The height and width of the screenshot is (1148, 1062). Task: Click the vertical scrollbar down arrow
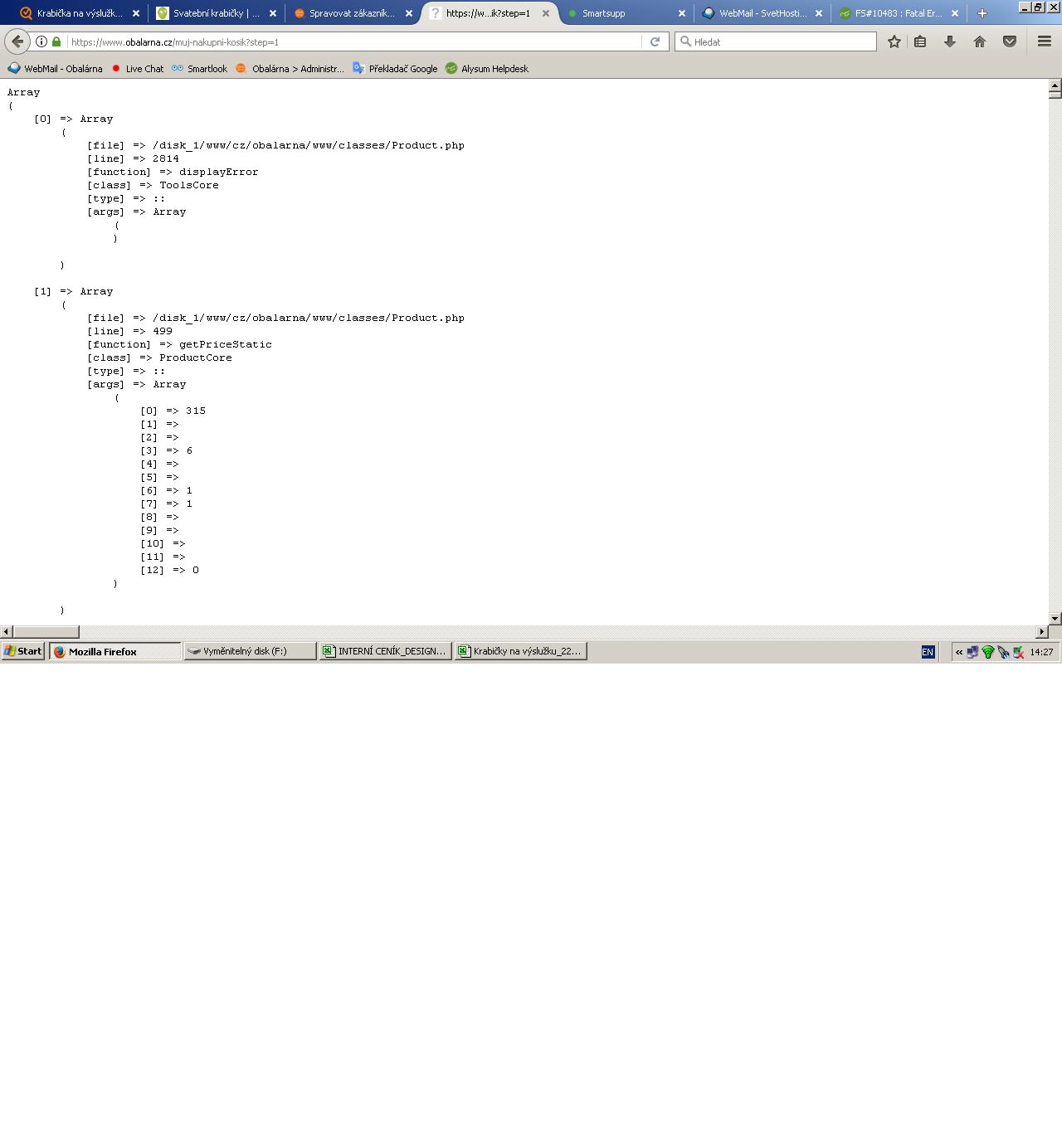click(1055, 619)
